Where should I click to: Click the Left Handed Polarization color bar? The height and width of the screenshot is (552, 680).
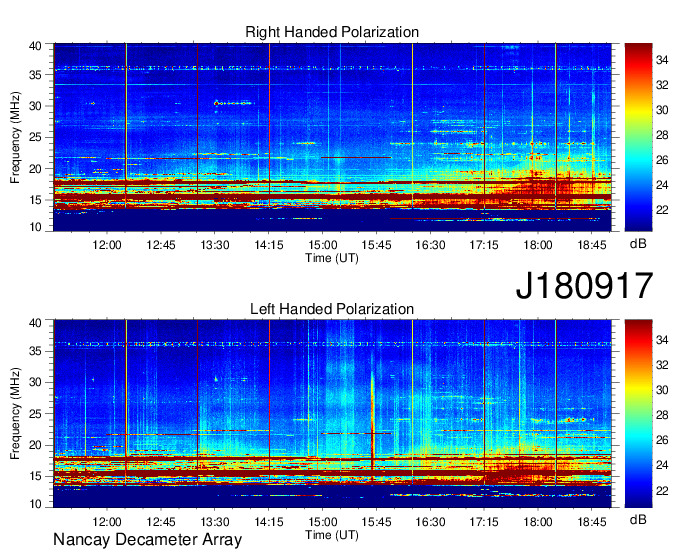click(638, 413)
